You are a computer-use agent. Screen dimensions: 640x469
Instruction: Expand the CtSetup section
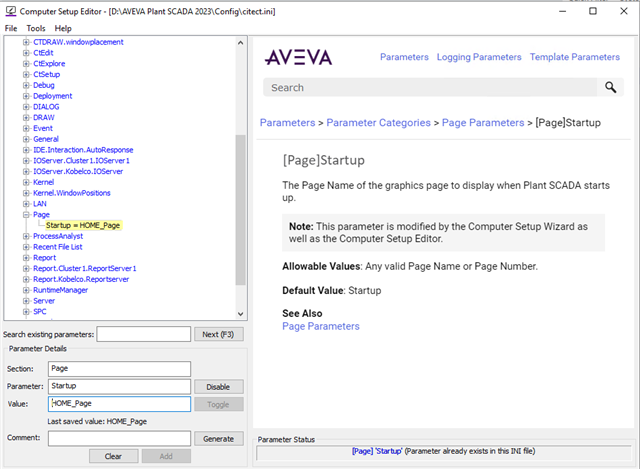click(26, 74)
